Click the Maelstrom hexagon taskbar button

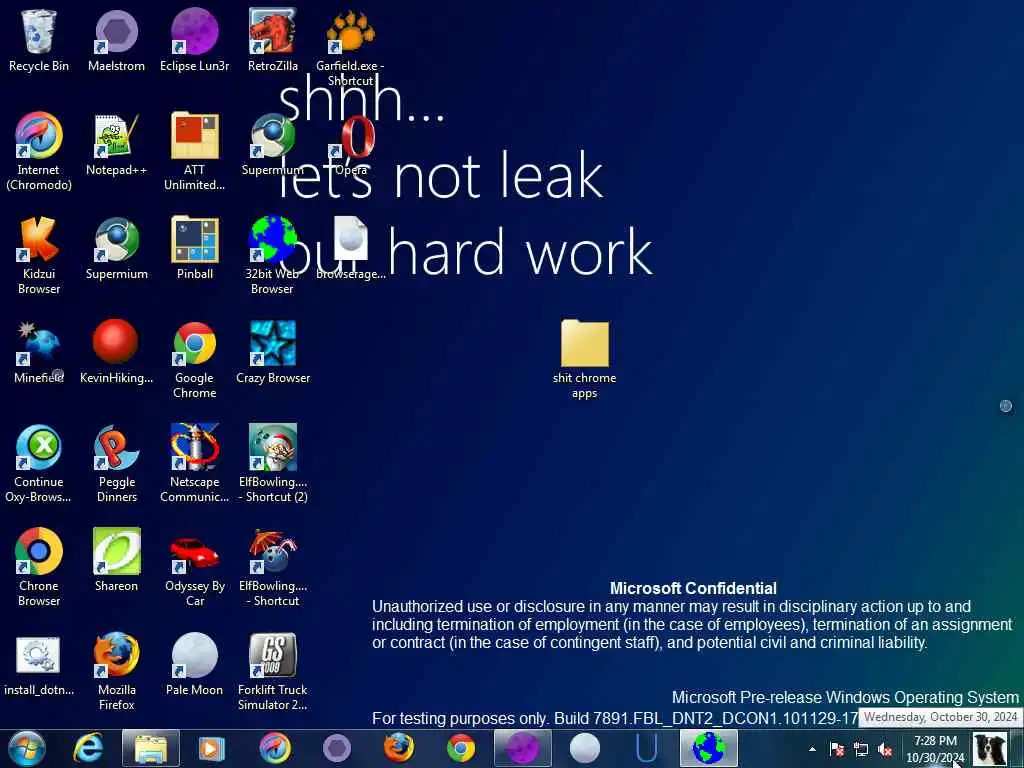pos(337,748)
